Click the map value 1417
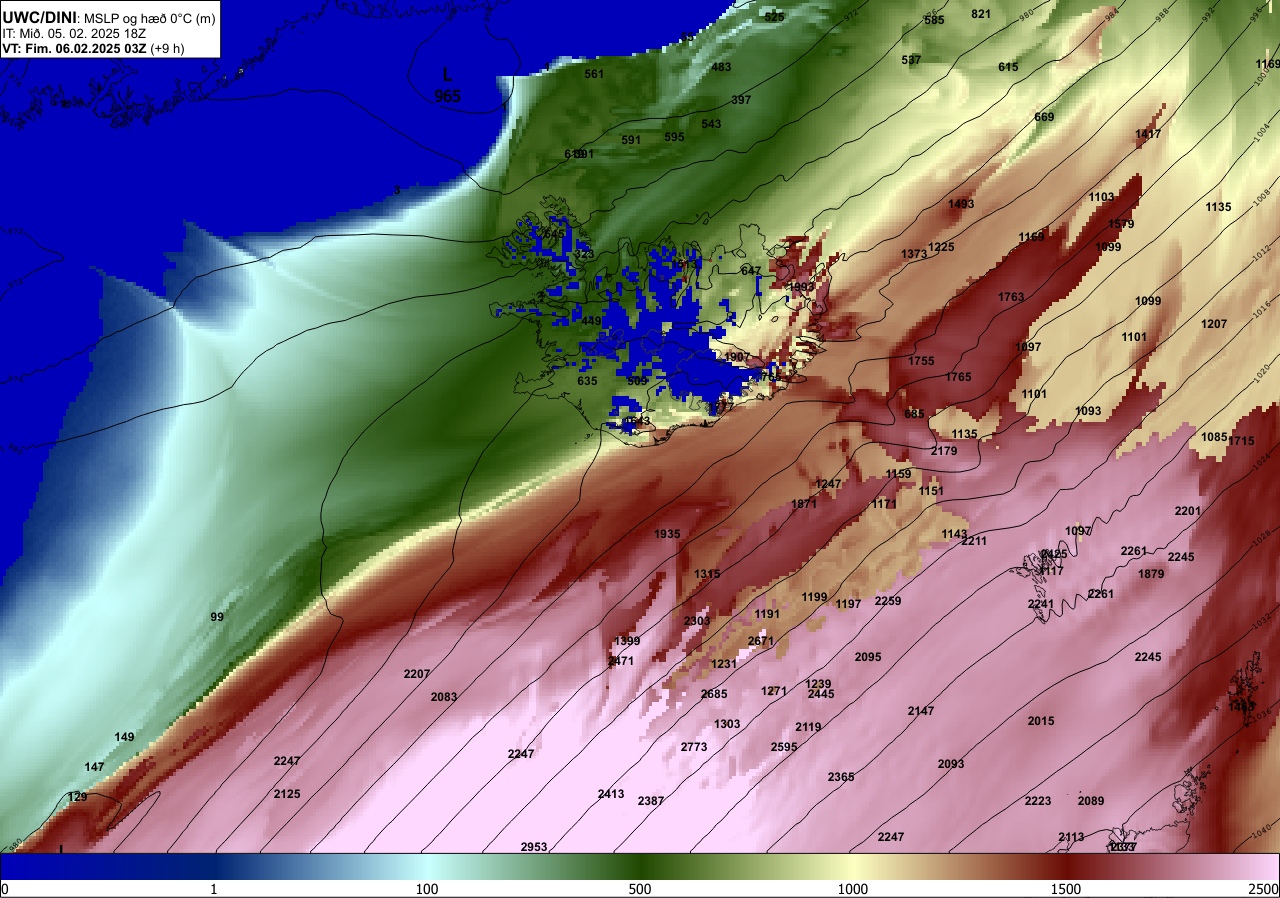The height and width of the screenshot is (898, 1280). (x=1148, y=134)
